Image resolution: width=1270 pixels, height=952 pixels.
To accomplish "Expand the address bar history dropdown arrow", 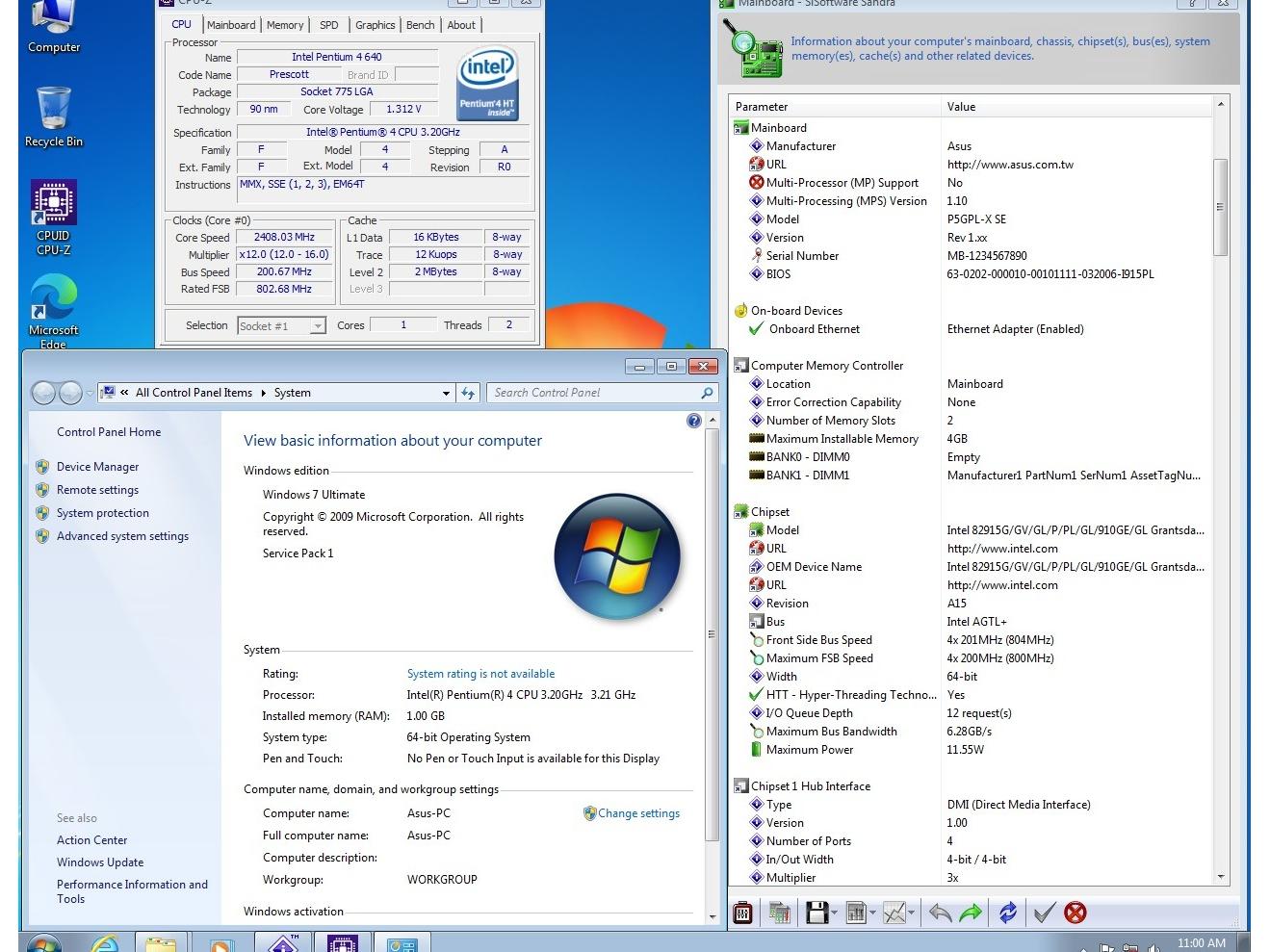I will click(x=446, y=393).
